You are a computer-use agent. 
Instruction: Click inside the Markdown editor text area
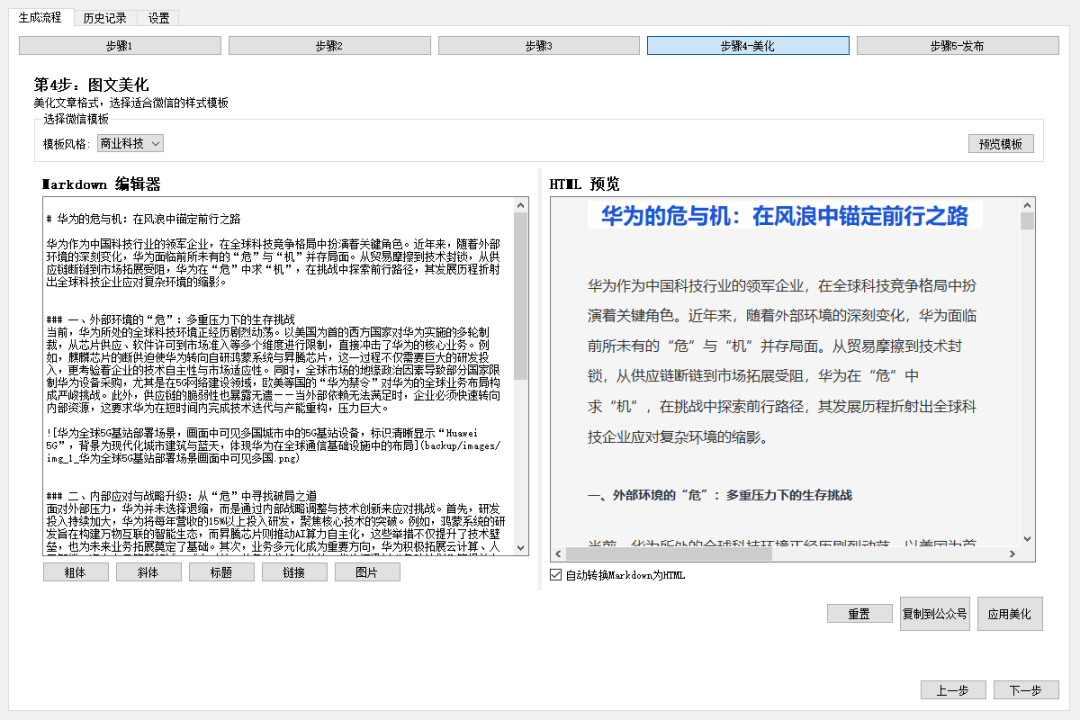tap(278, 376)
